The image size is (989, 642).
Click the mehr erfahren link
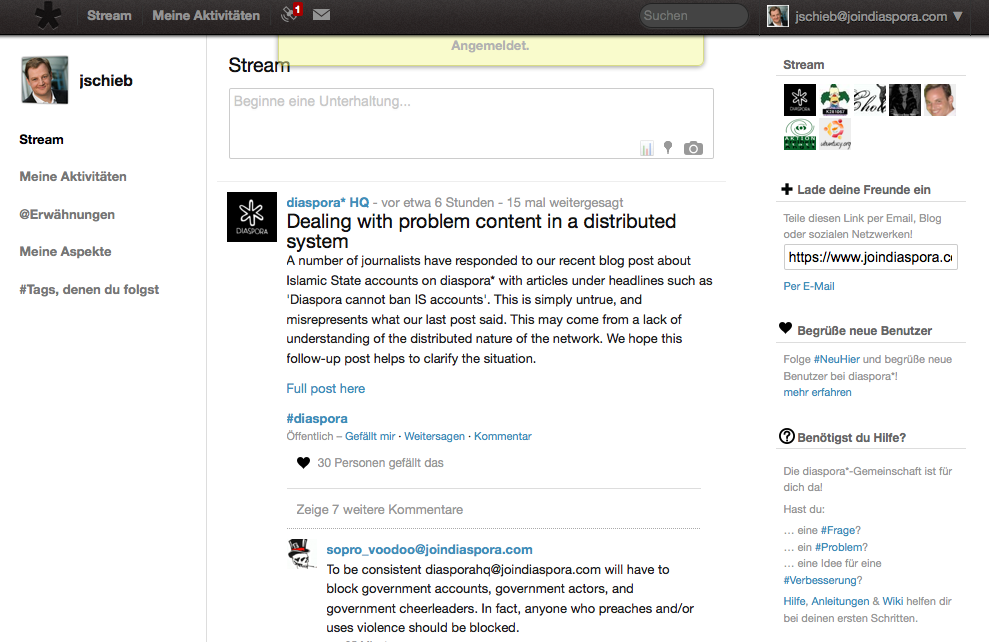pyautogui.click(x=817, y=392)
